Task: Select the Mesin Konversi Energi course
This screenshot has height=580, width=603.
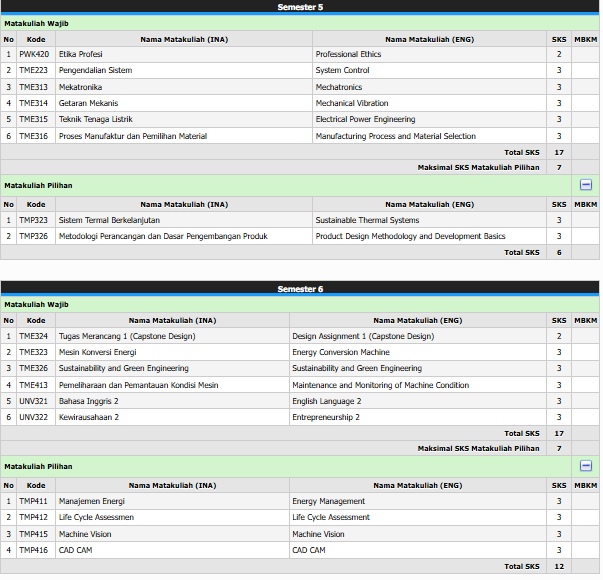Action: pos(97,352)
